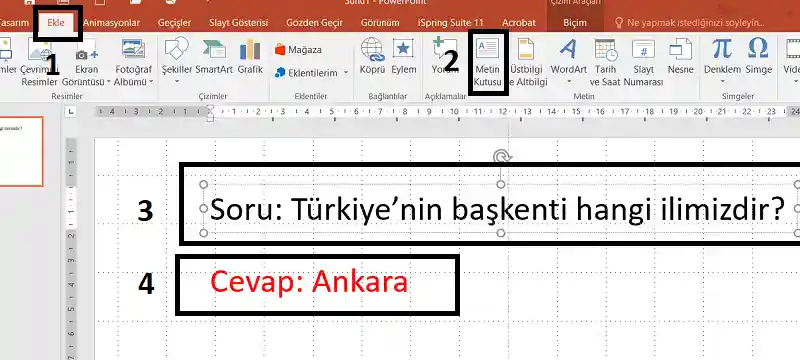Open Fotoğraf Albümü photo album tool
The image size is (800, 360).
coord(133,63)
